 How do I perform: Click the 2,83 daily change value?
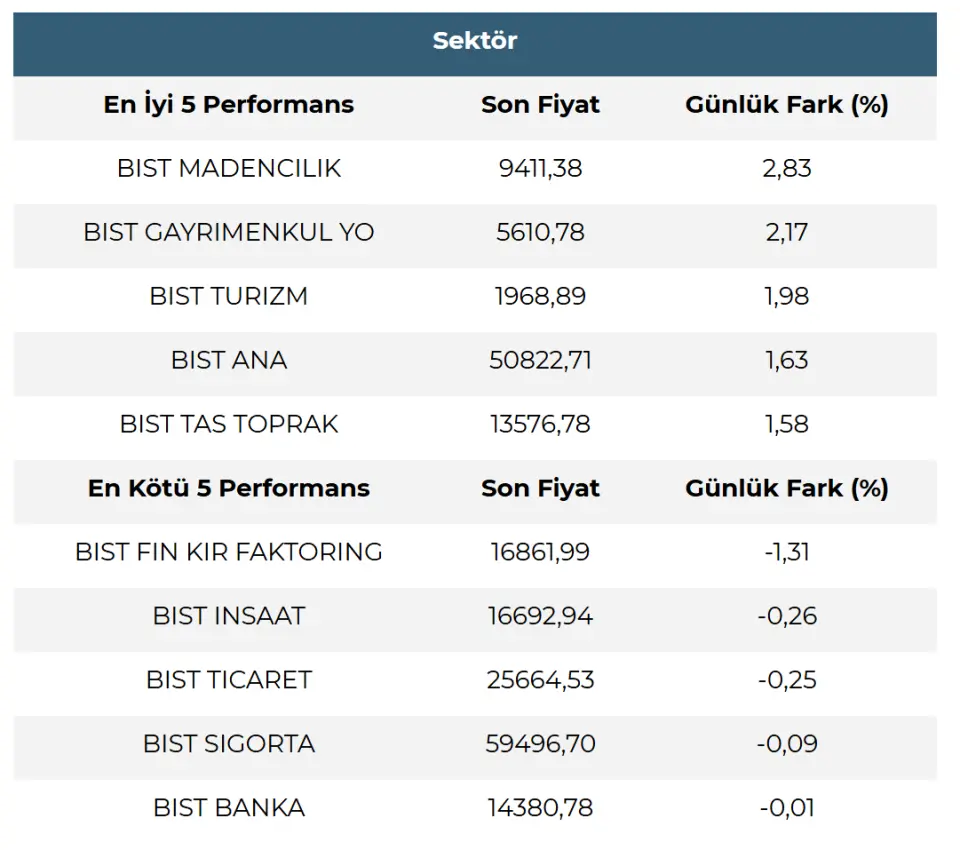coord(787,168)
